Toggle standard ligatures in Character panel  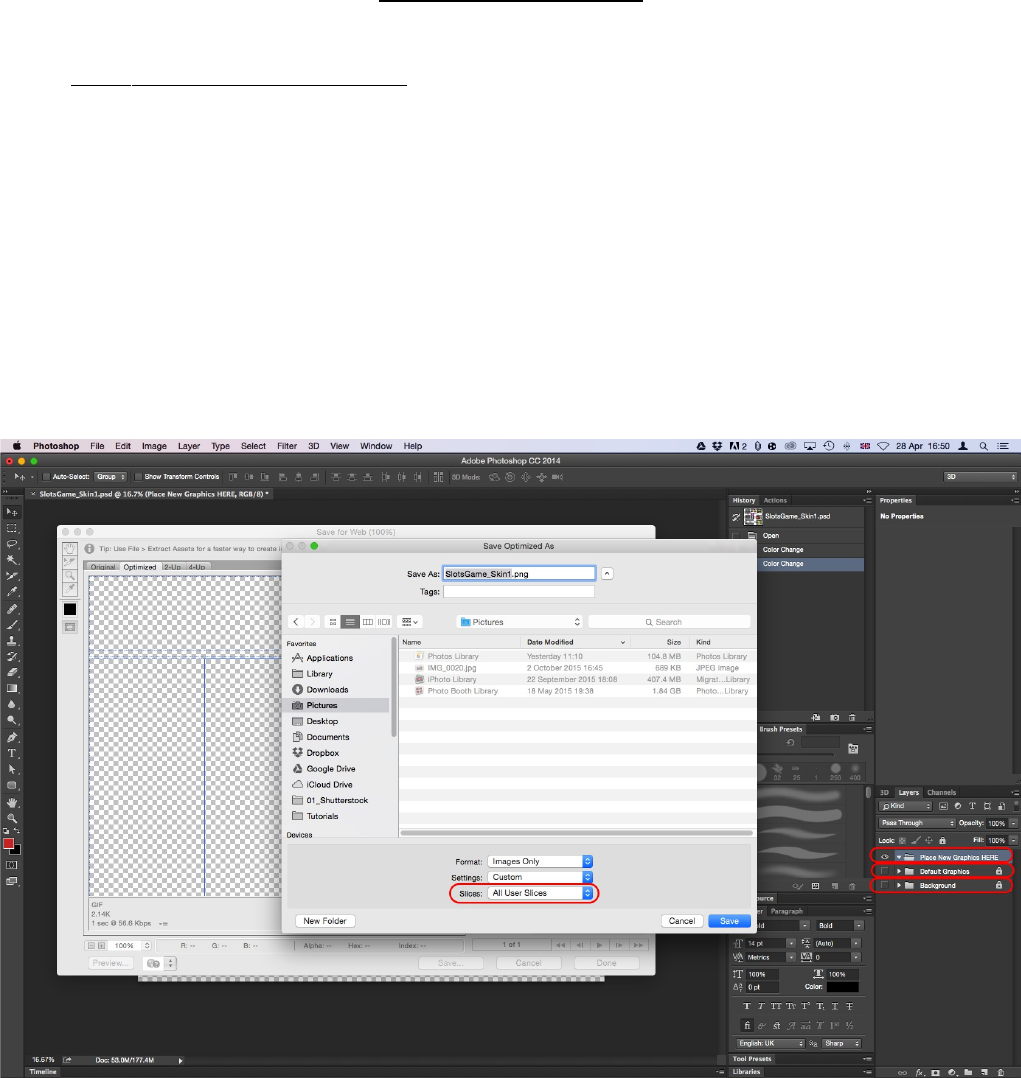pyautogui.click(x=747, y=1025)
